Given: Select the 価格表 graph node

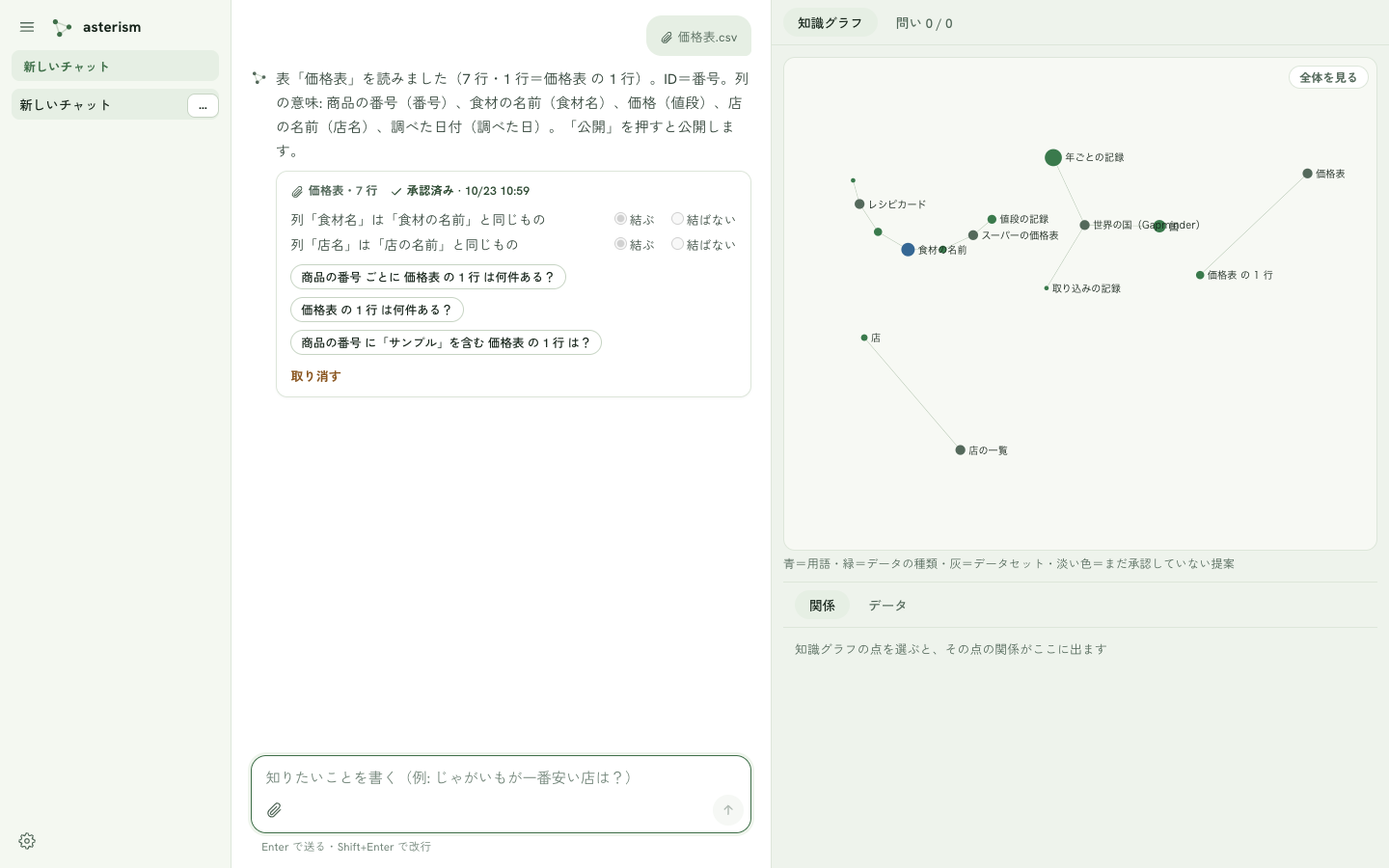Looking at the screenshot, I should pos(1307,174).
